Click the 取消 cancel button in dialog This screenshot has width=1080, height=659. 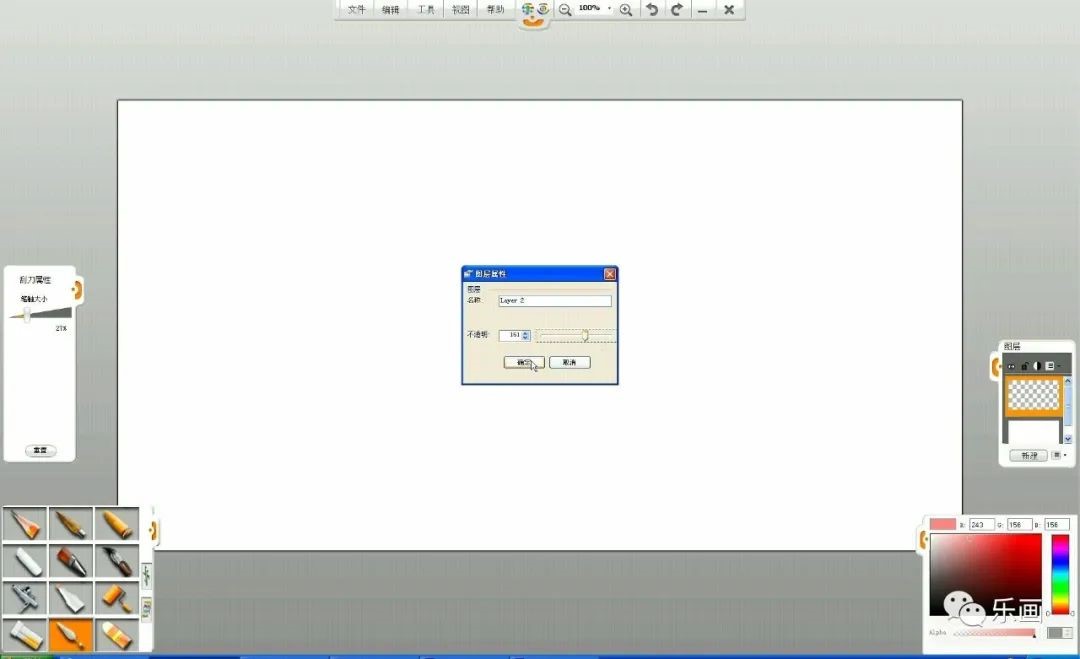(x=569, y=362)
